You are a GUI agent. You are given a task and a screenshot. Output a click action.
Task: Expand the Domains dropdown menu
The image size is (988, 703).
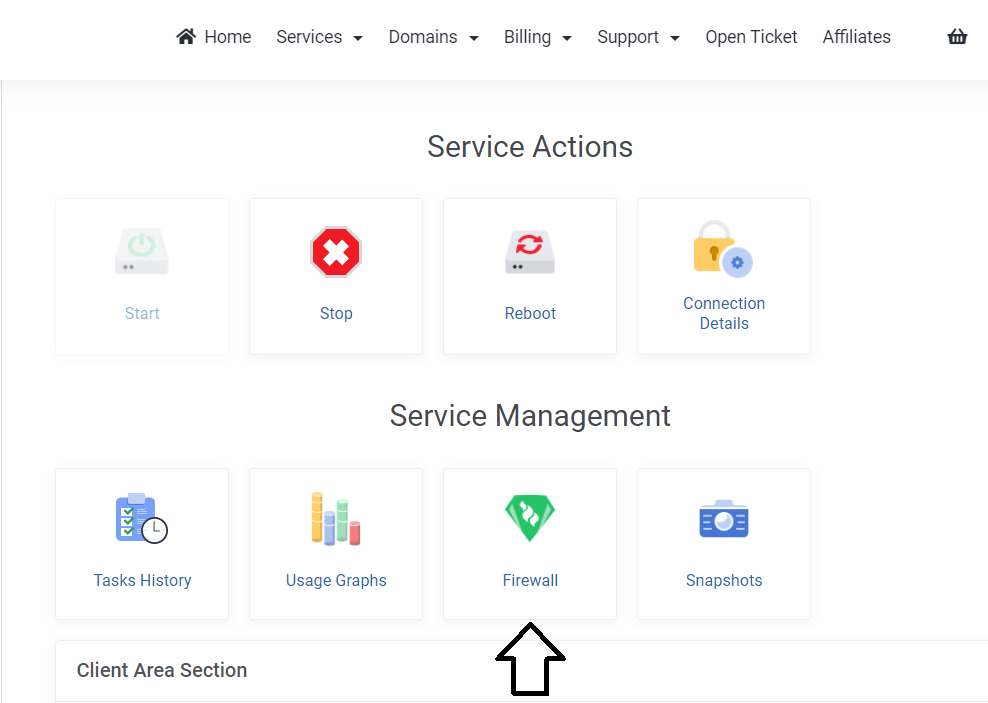pyautogui.click(x=434, y=37)
